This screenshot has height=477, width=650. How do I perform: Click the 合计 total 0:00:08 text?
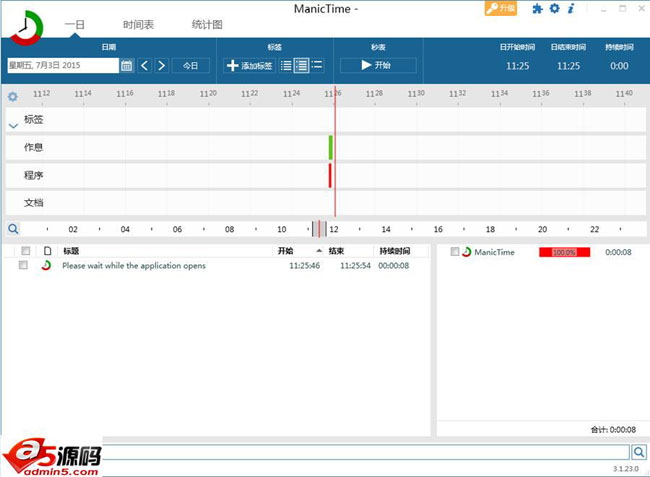(x=613, y=430)
